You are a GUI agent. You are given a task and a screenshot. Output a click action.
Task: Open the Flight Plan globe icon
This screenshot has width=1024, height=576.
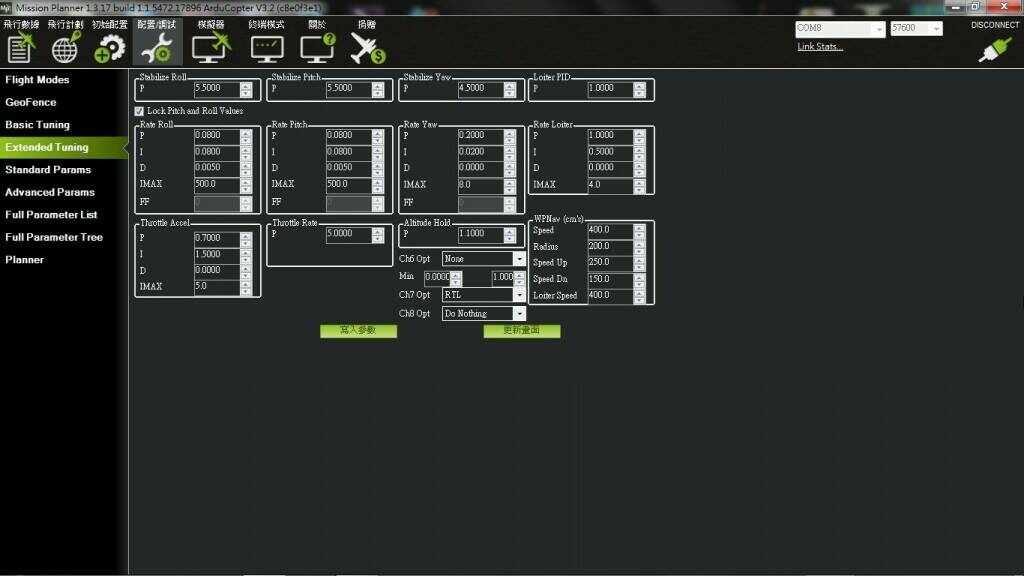65,47
